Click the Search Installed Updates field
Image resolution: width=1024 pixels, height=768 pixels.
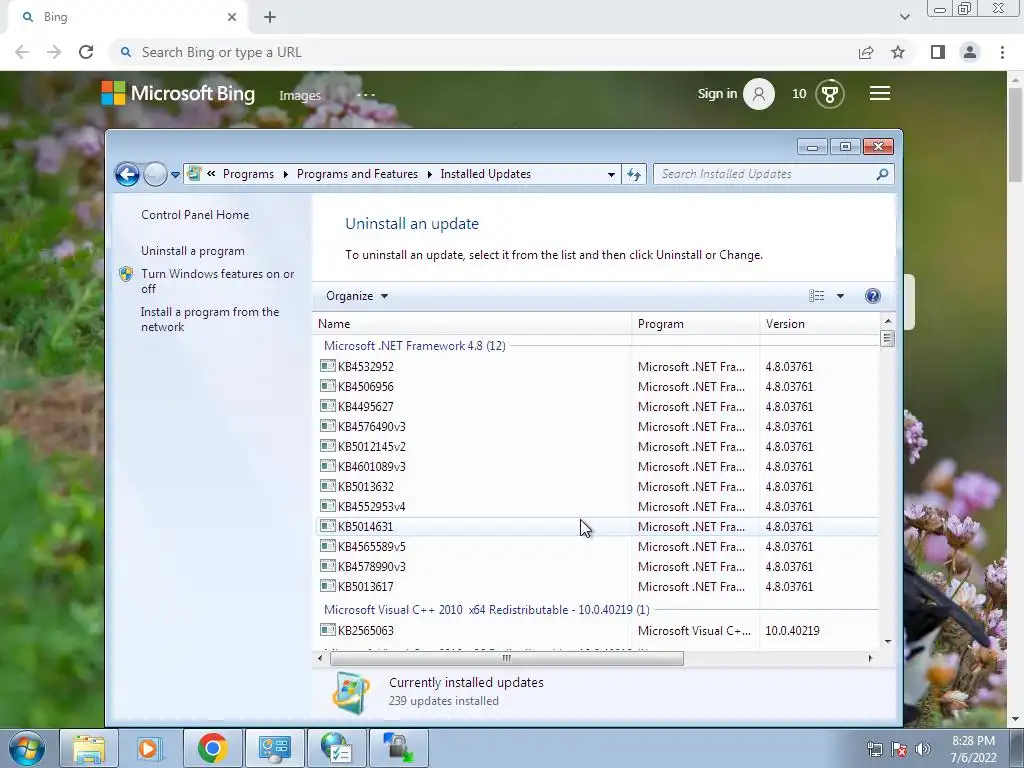(773, 174)
